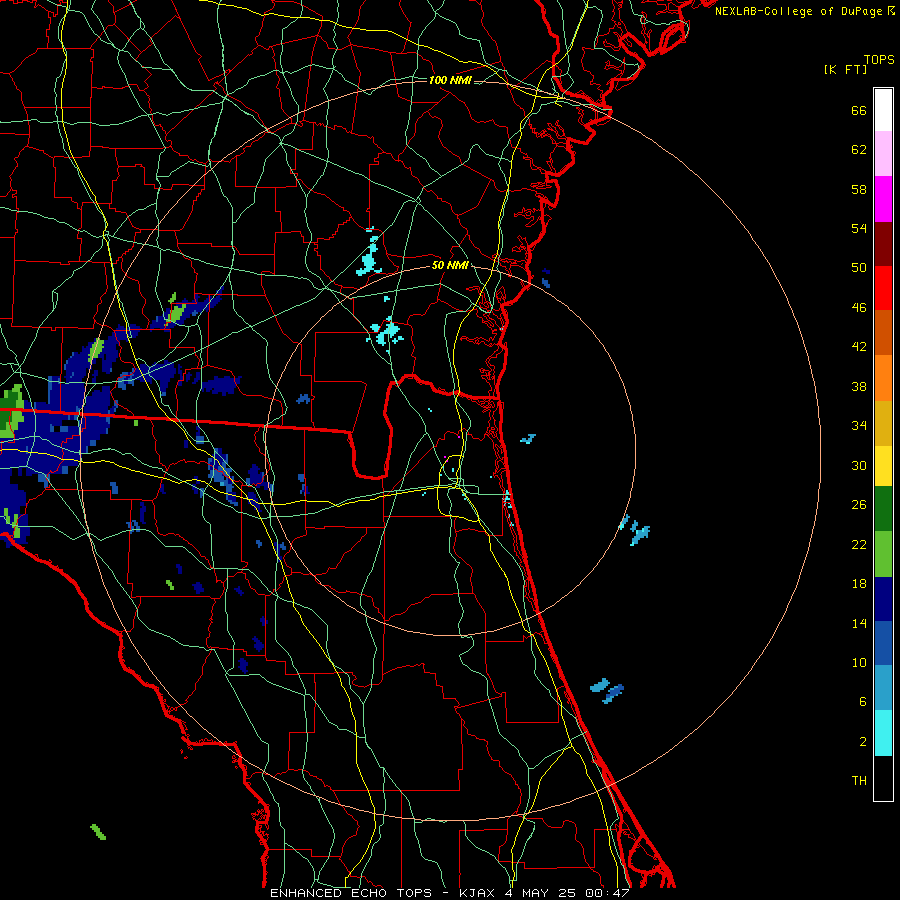The image size is (900, 900).
Task: Click the TOPS legend title
Action: [879, 60]
